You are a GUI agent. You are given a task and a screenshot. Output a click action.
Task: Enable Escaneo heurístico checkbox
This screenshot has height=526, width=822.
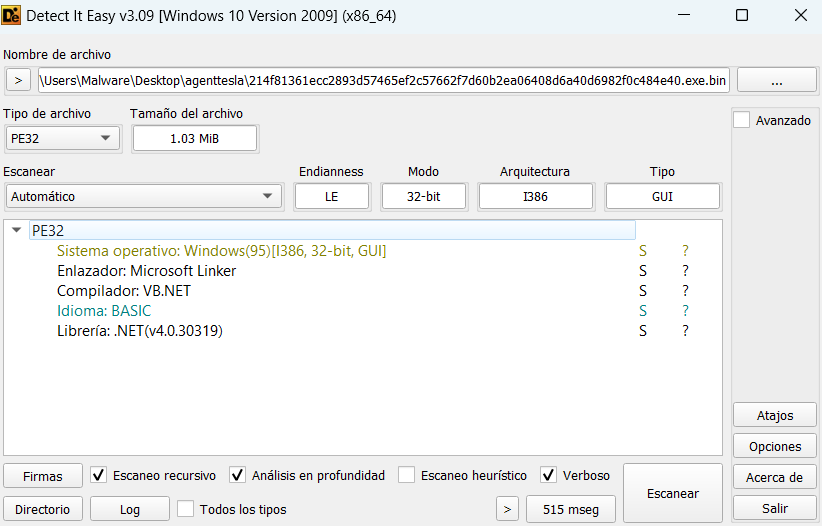406,475
